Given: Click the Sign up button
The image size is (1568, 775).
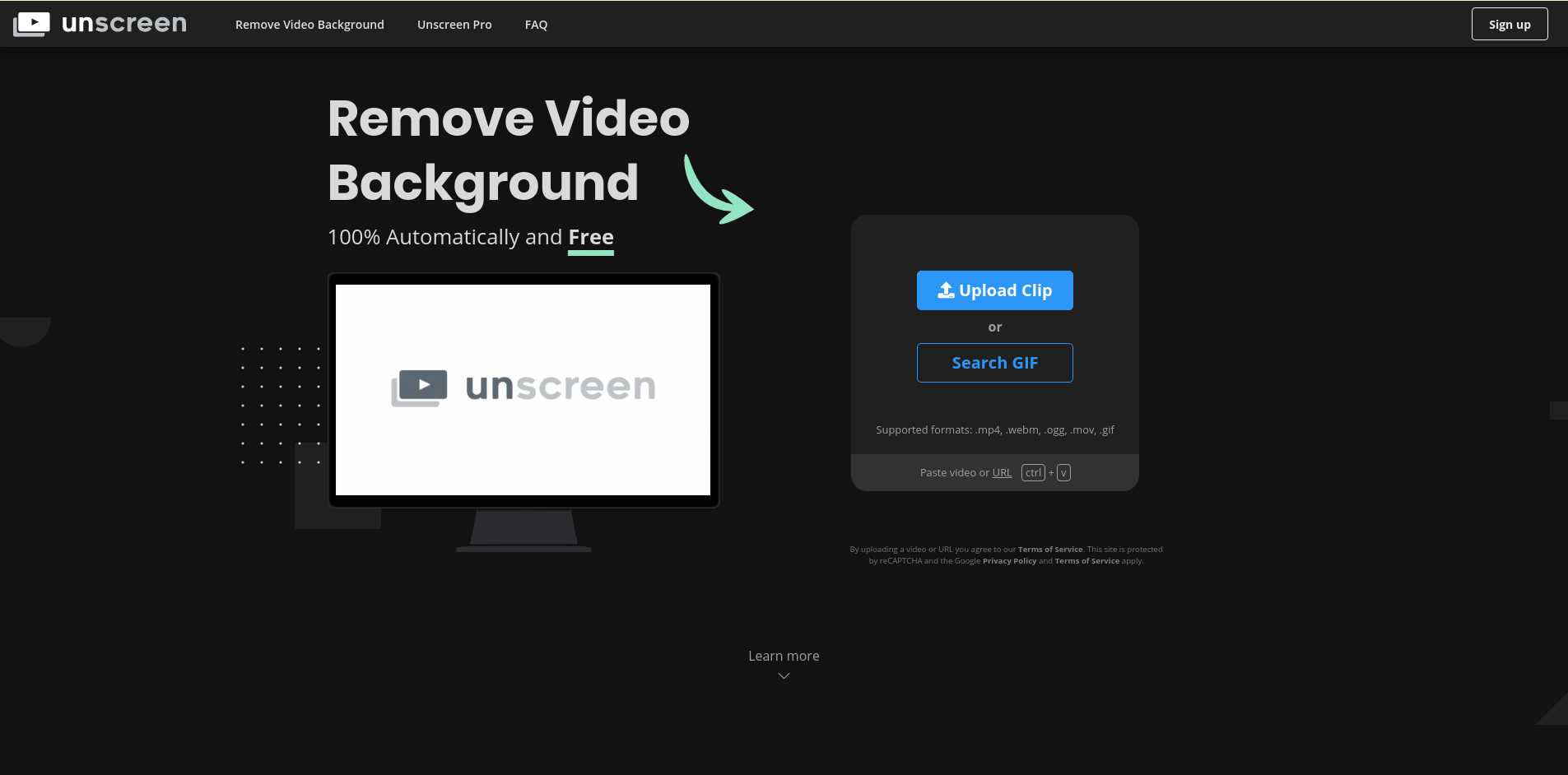Looking at the screenshot, I should pos(1510,24).
